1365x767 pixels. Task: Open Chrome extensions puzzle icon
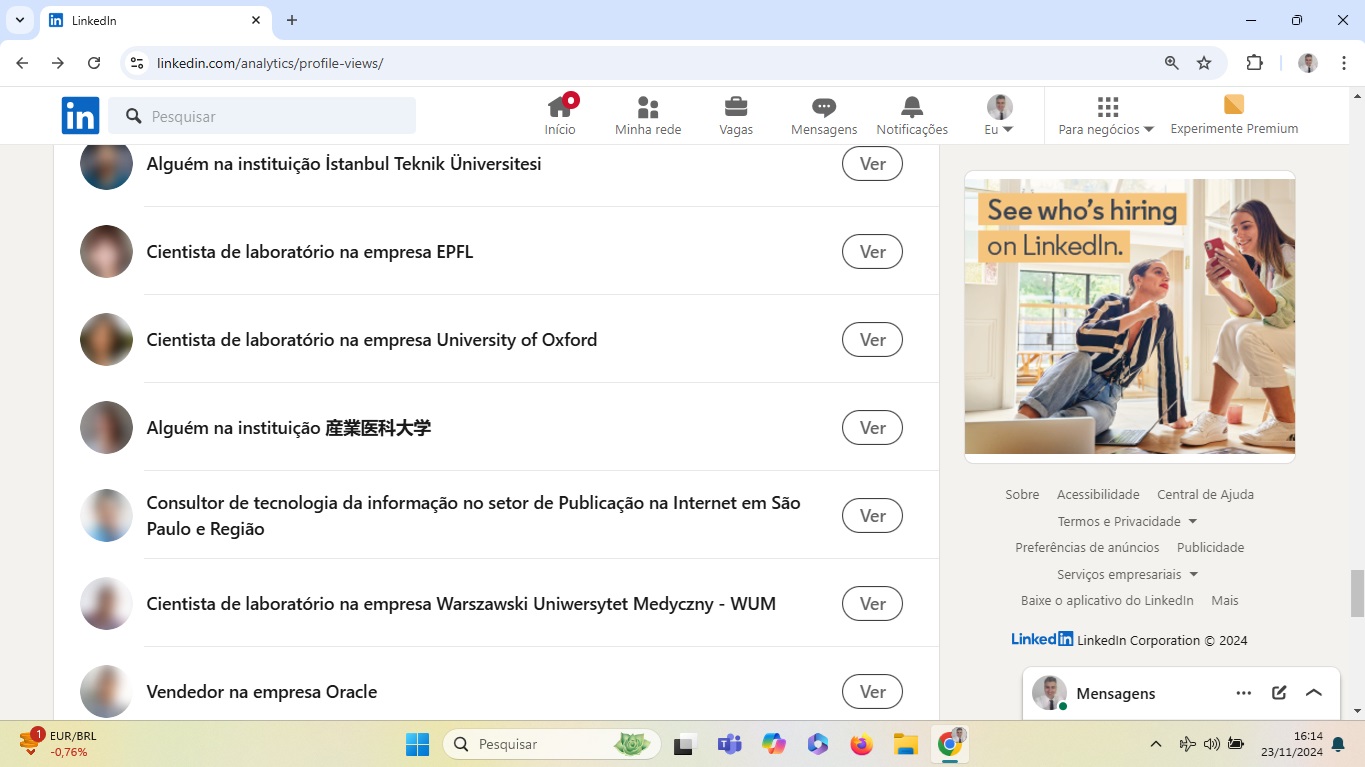point(1254,63)
